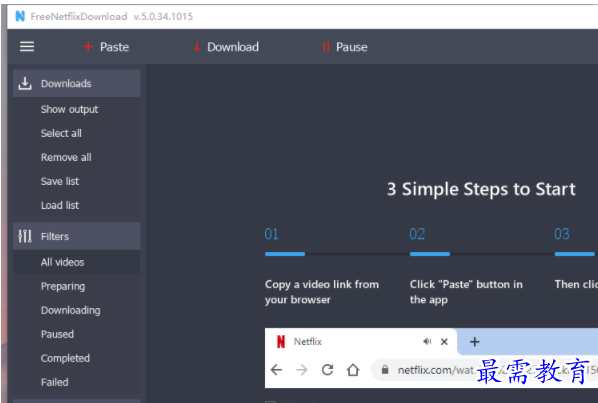Click the Netflix browser tab
This screenshot has height=403, width=598.
(x=360, y=342)
